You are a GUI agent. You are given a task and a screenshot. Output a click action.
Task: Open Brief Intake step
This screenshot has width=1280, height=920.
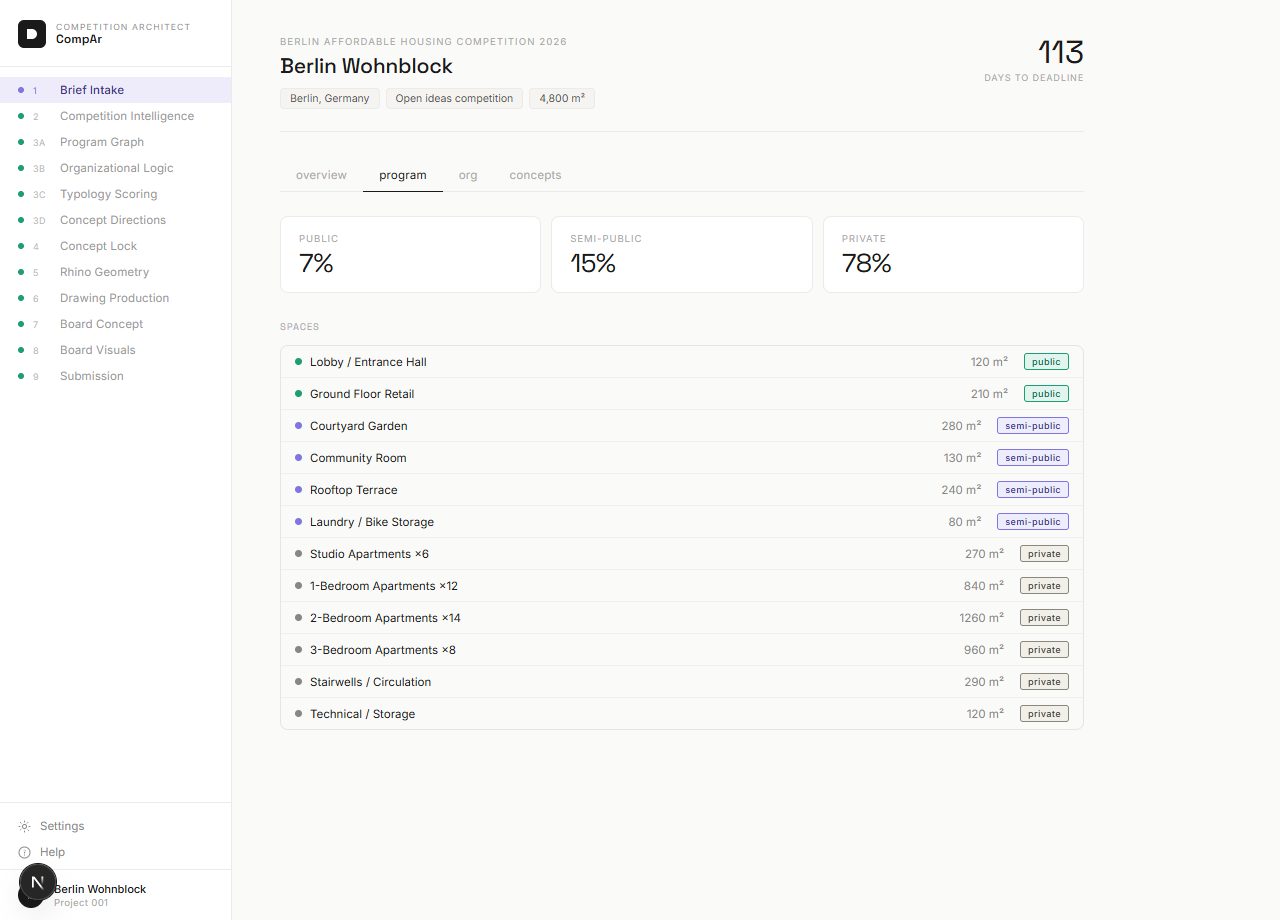click(x=115, y=90)
